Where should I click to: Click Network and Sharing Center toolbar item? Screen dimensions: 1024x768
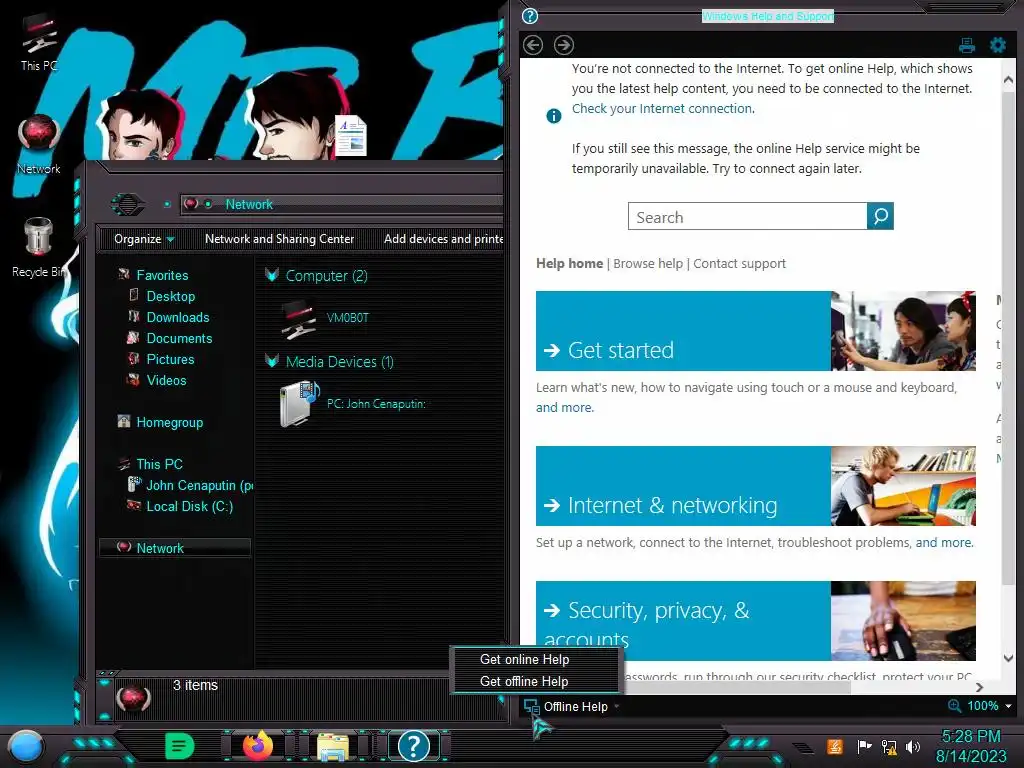pos(280,239)
